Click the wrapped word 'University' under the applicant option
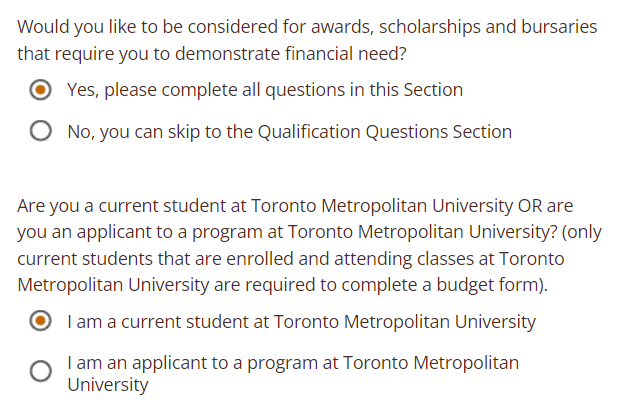This screenshot has height=405, width=623. (108, 384)
